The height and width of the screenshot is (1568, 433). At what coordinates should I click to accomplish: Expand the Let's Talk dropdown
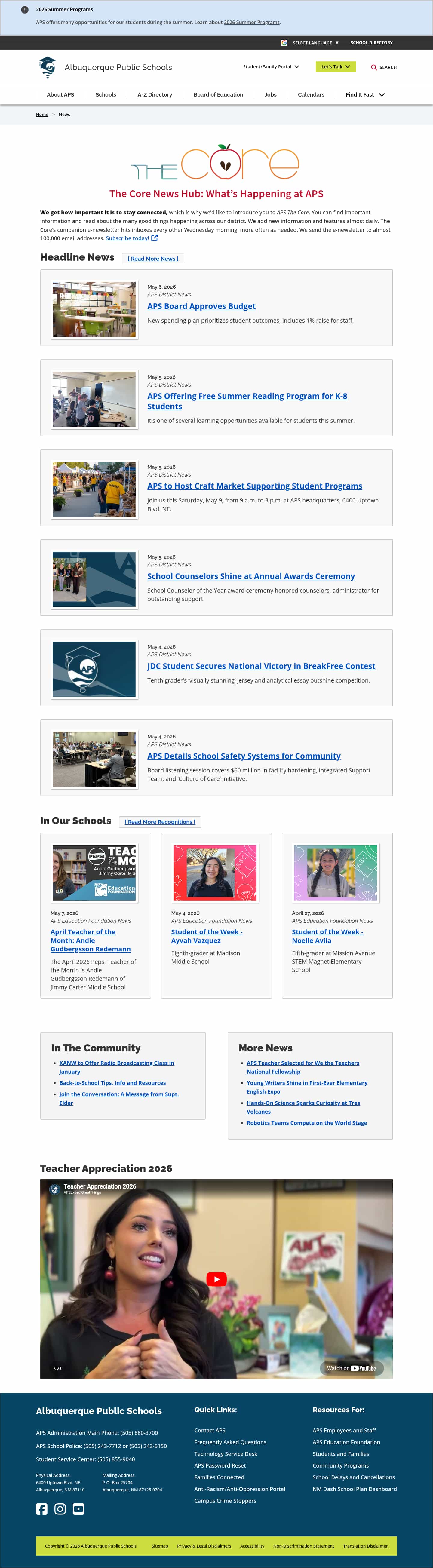coord(336,67)
